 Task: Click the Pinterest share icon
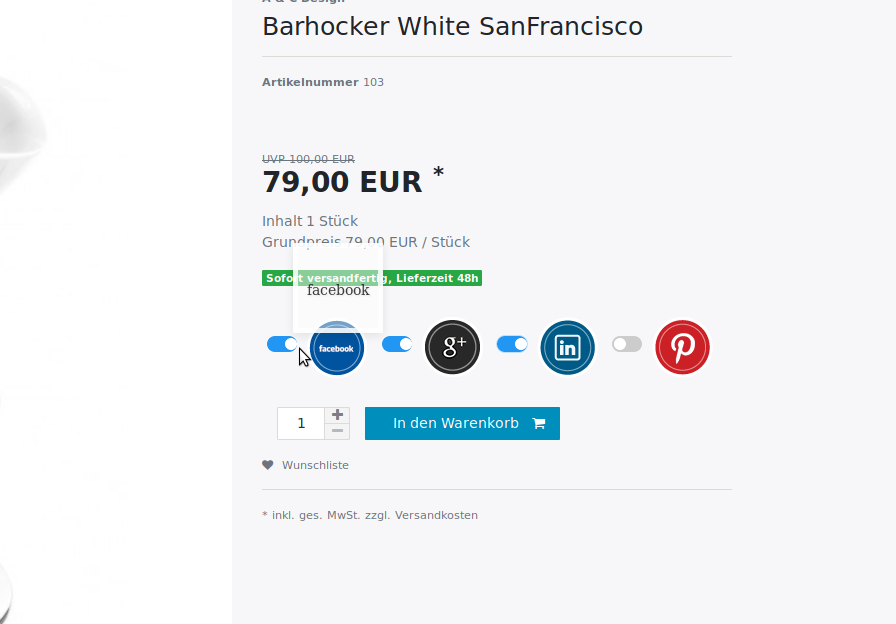coord(683,347)
